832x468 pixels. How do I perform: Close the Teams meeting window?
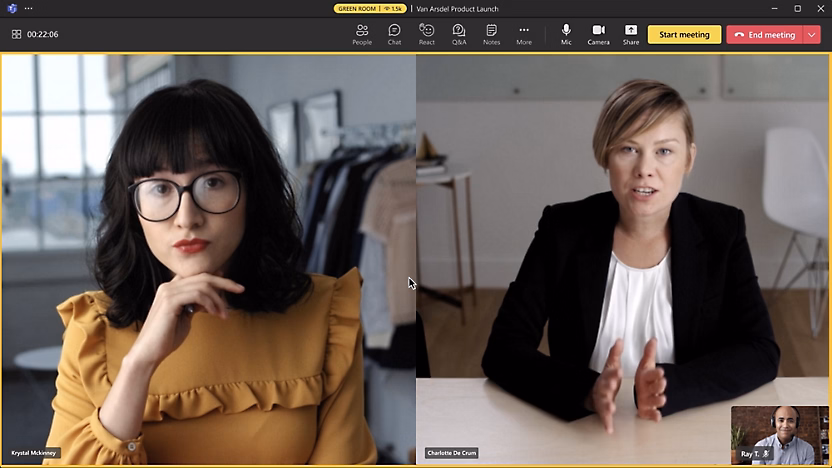coord(820,8)
